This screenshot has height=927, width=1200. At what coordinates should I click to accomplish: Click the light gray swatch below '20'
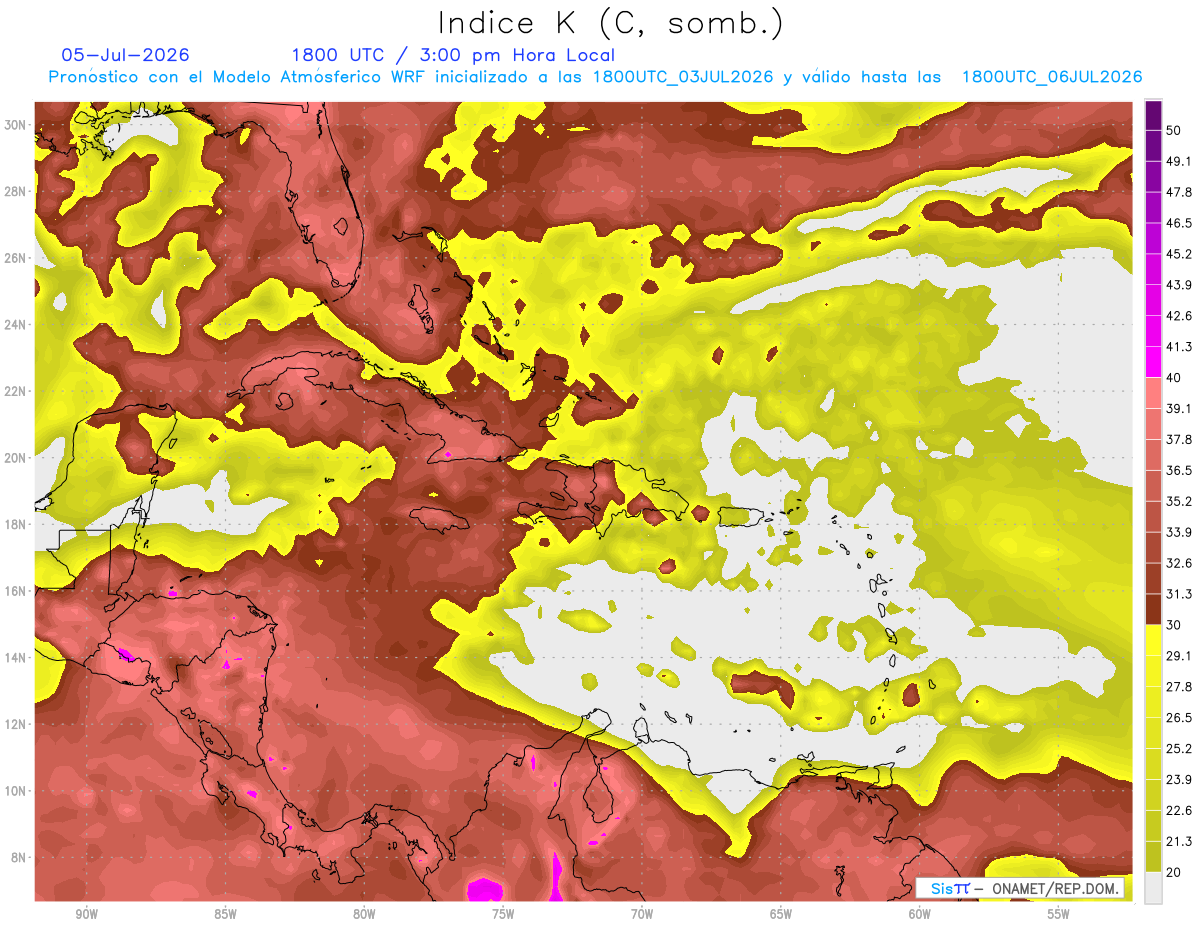tap(1153, 888)
